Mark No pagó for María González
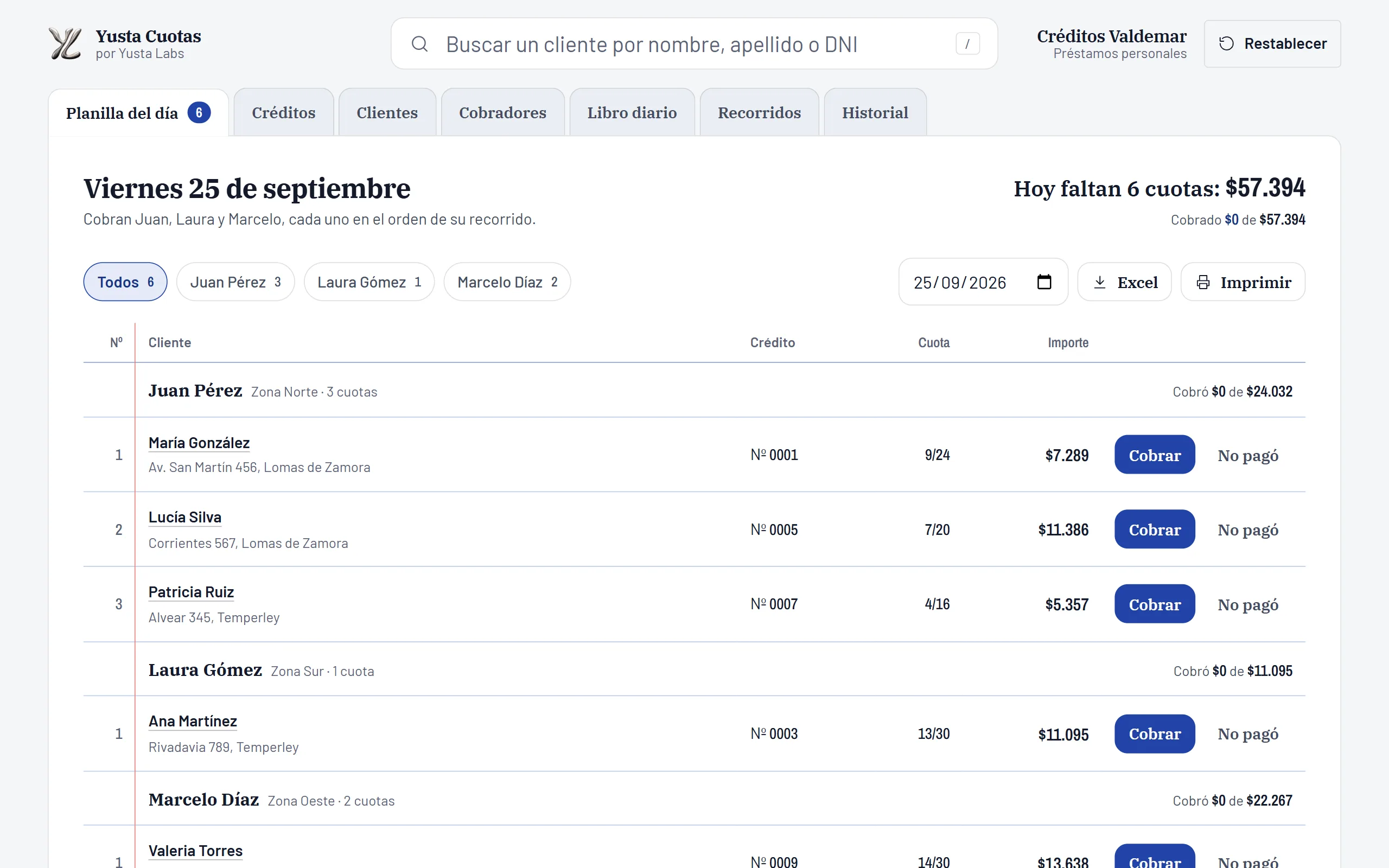The image size is (1389, 868). 1248,455
